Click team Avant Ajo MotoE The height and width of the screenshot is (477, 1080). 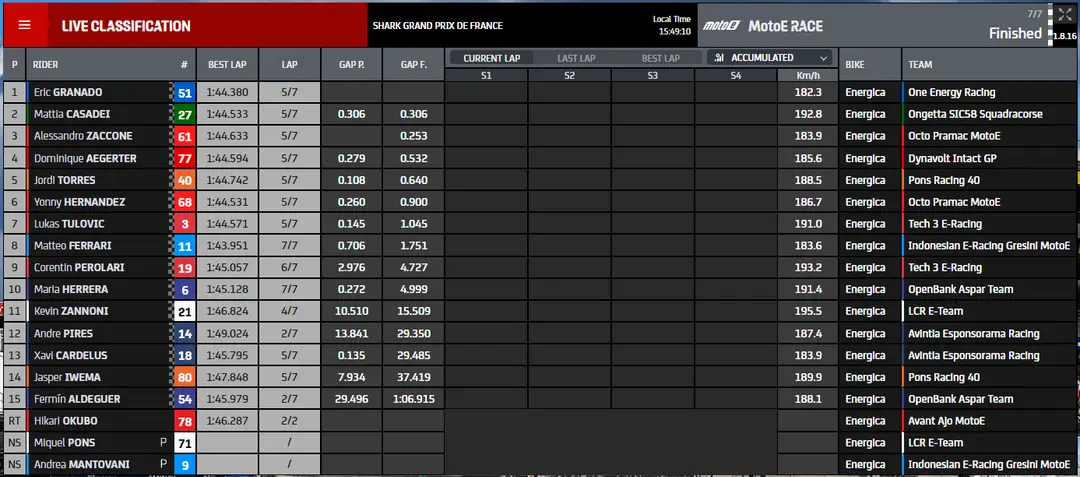point(946,421)
